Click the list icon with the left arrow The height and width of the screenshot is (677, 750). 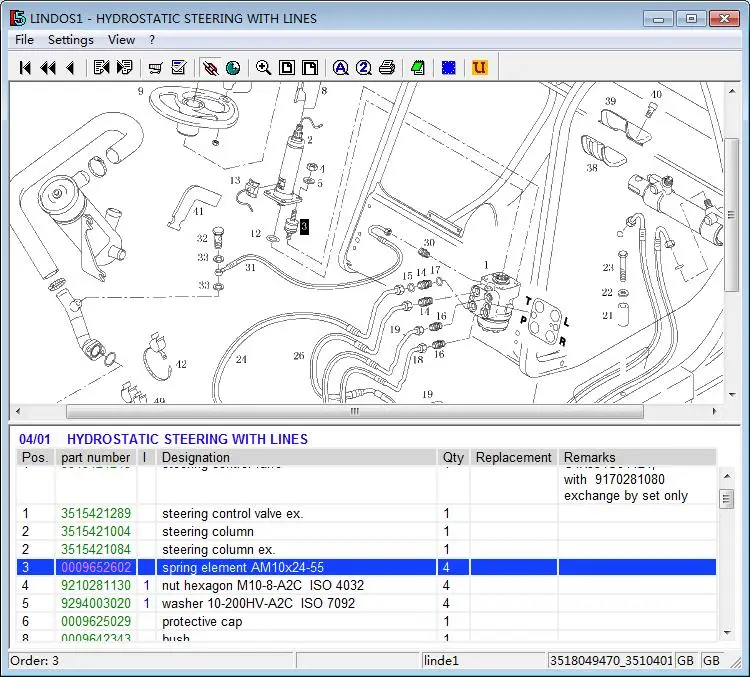tap(101, 67)
